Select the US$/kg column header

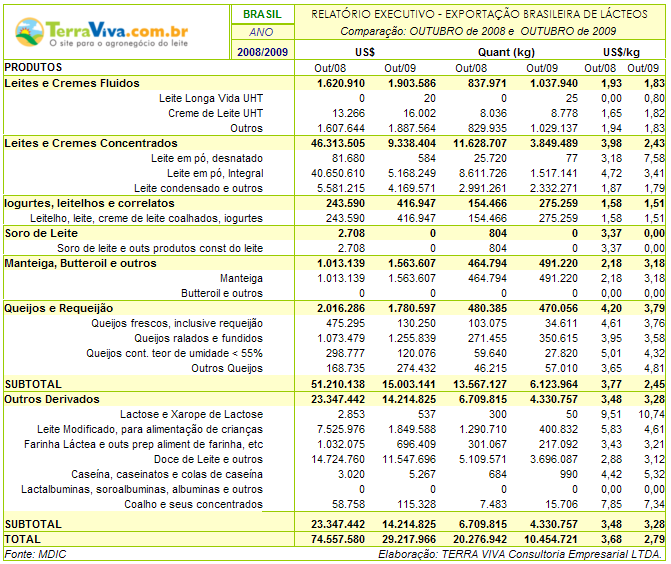coord(621,52)
